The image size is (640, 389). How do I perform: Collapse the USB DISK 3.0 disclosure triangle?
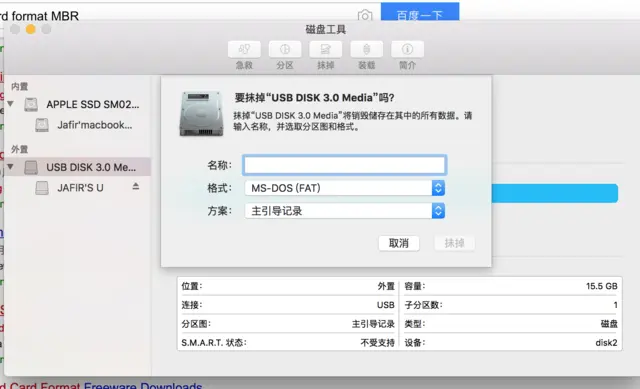11,167
